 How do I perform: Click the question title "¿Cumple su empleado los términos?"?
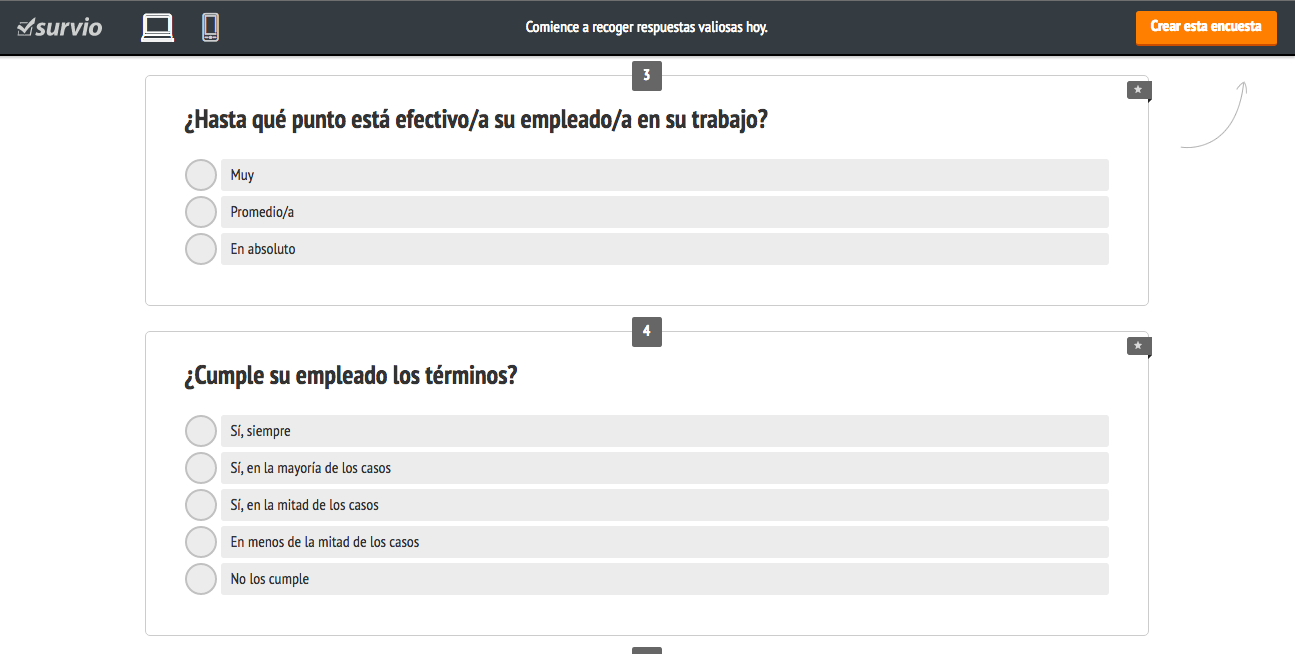[351, 376]
